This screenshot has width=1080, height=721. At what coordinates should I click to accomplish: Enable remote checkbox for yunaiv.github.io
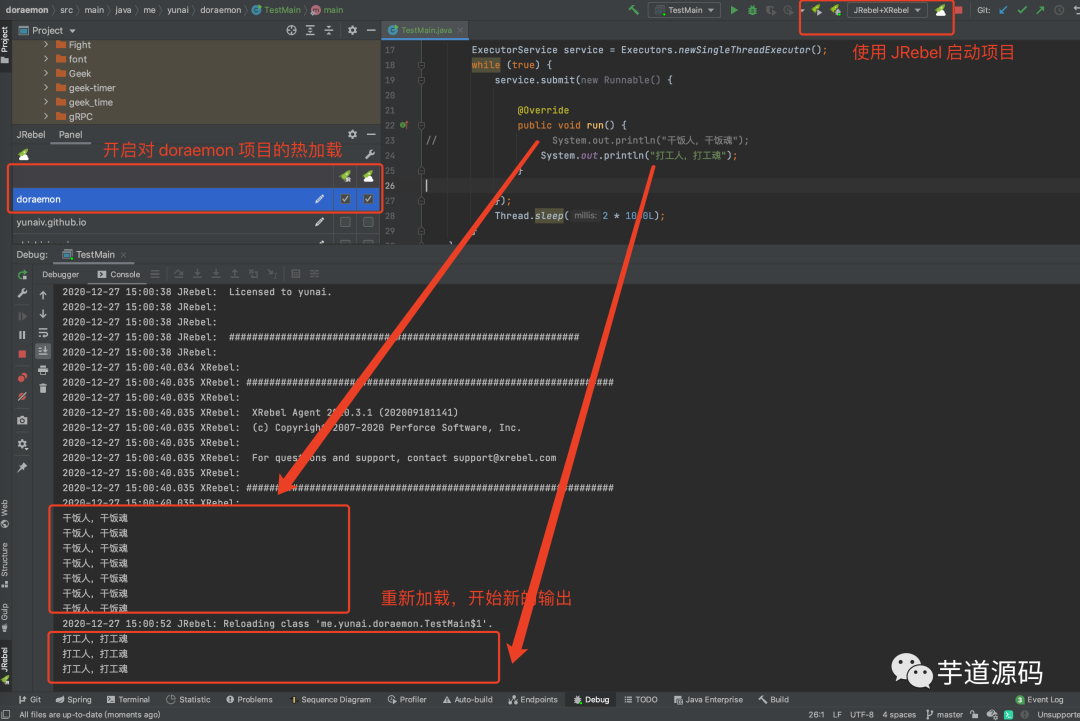point(368,222)
